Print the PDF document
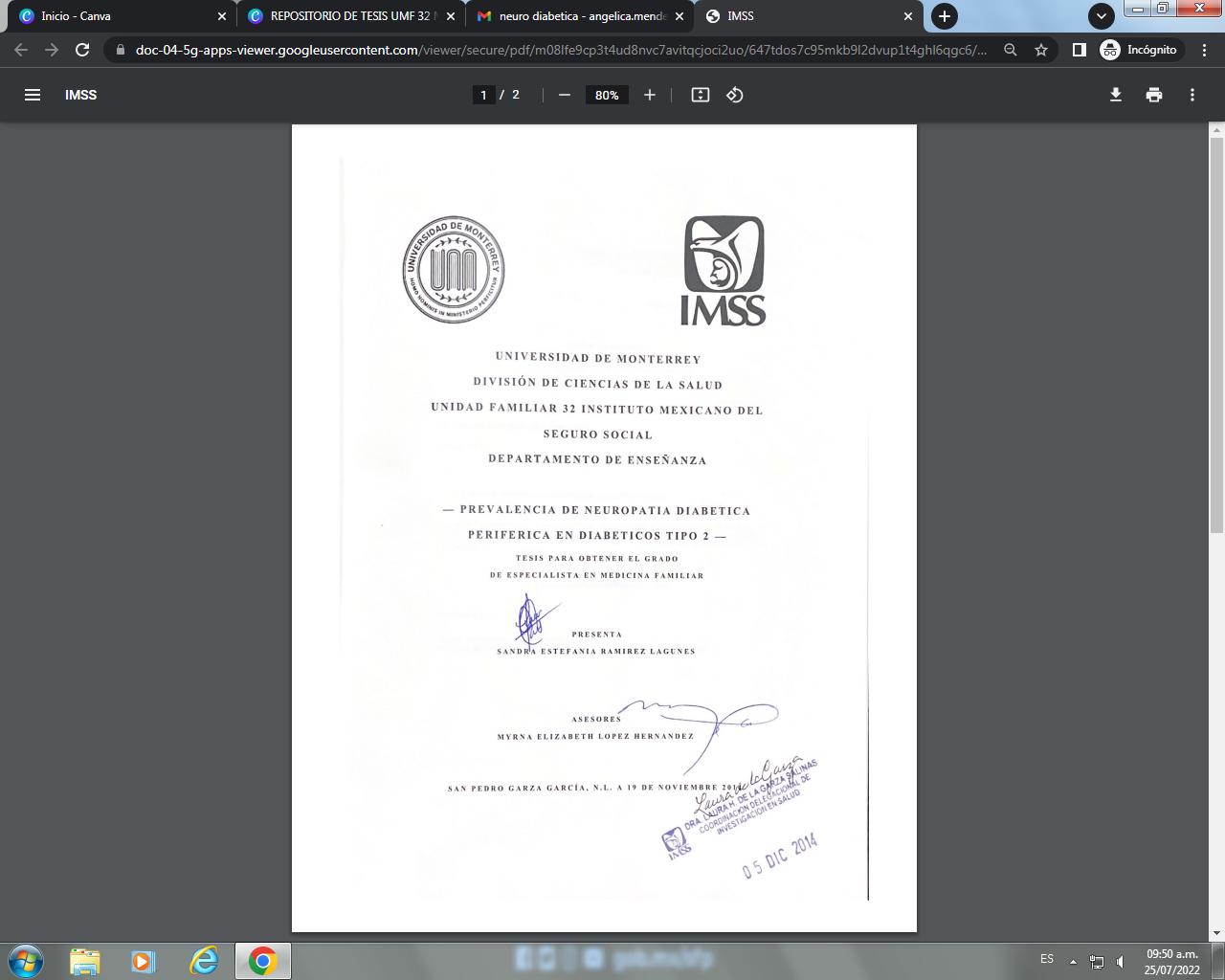 pos(1154,95)
